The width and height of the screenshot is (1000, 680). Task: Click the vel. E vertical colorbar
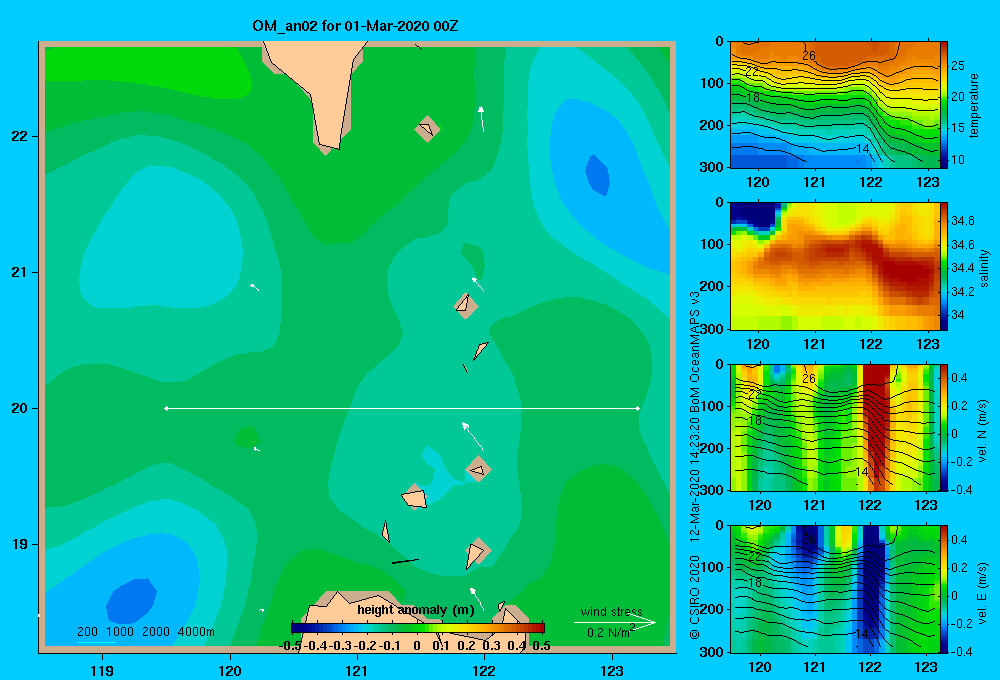pyautogui.click(x=944, y=589)
